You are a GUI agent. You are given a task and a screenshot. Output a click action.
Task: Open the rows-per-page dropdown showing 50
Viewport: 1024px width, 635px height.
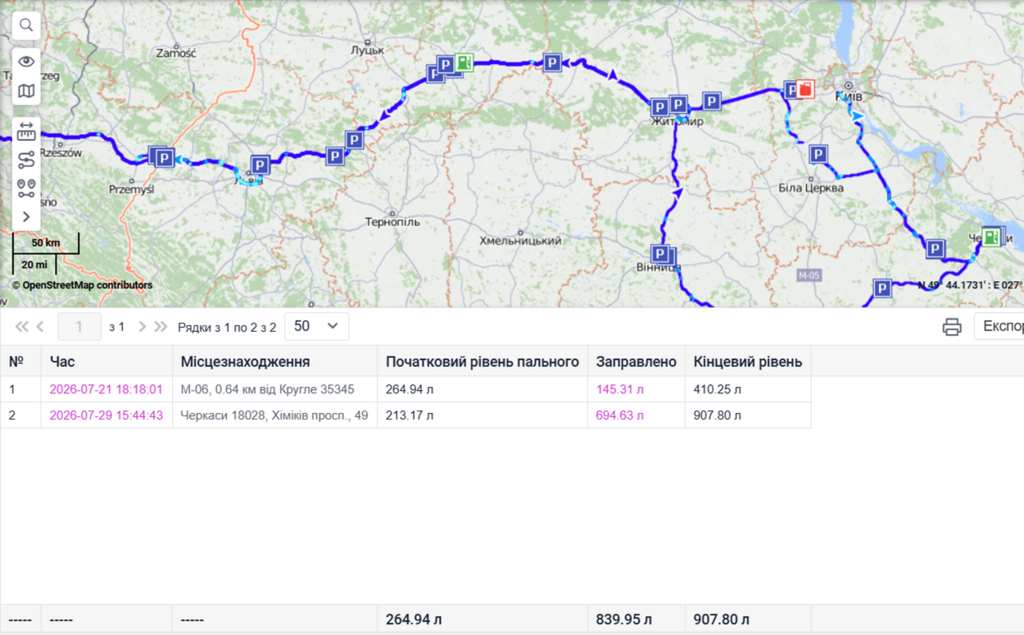(x=317, y=326)
